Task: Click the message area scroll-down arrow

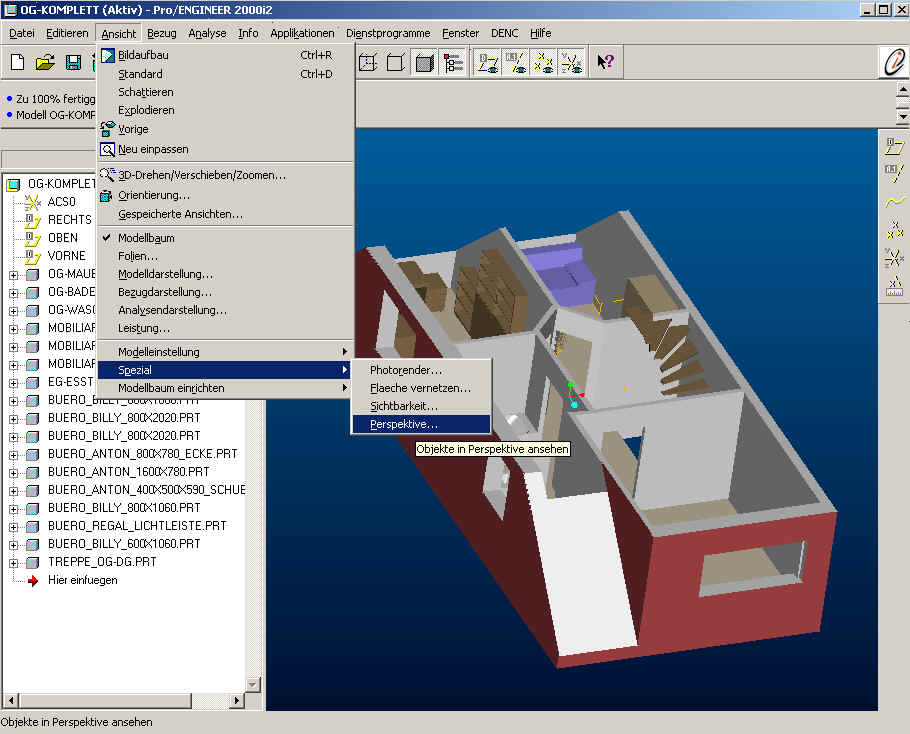Action: pos(902,116)
